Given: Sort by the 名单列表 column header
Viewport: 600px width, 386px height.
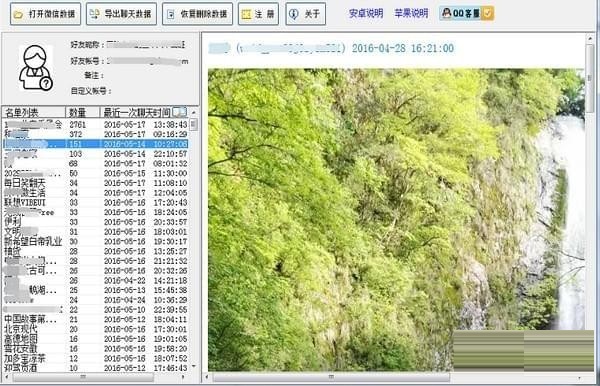Looking at the screenshot, I should click(34, 112).
